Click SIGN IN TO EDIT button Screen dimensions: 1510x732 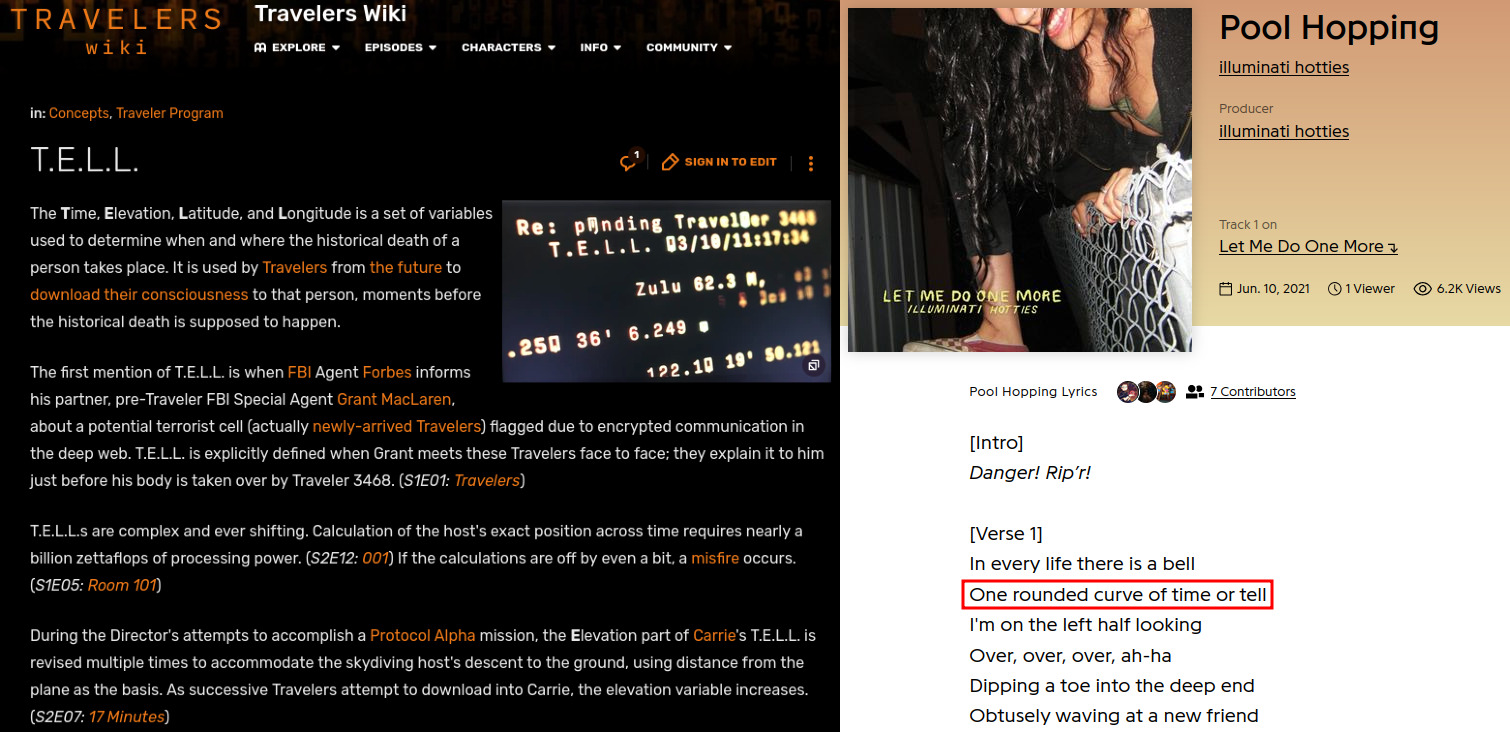click(719, 162)
